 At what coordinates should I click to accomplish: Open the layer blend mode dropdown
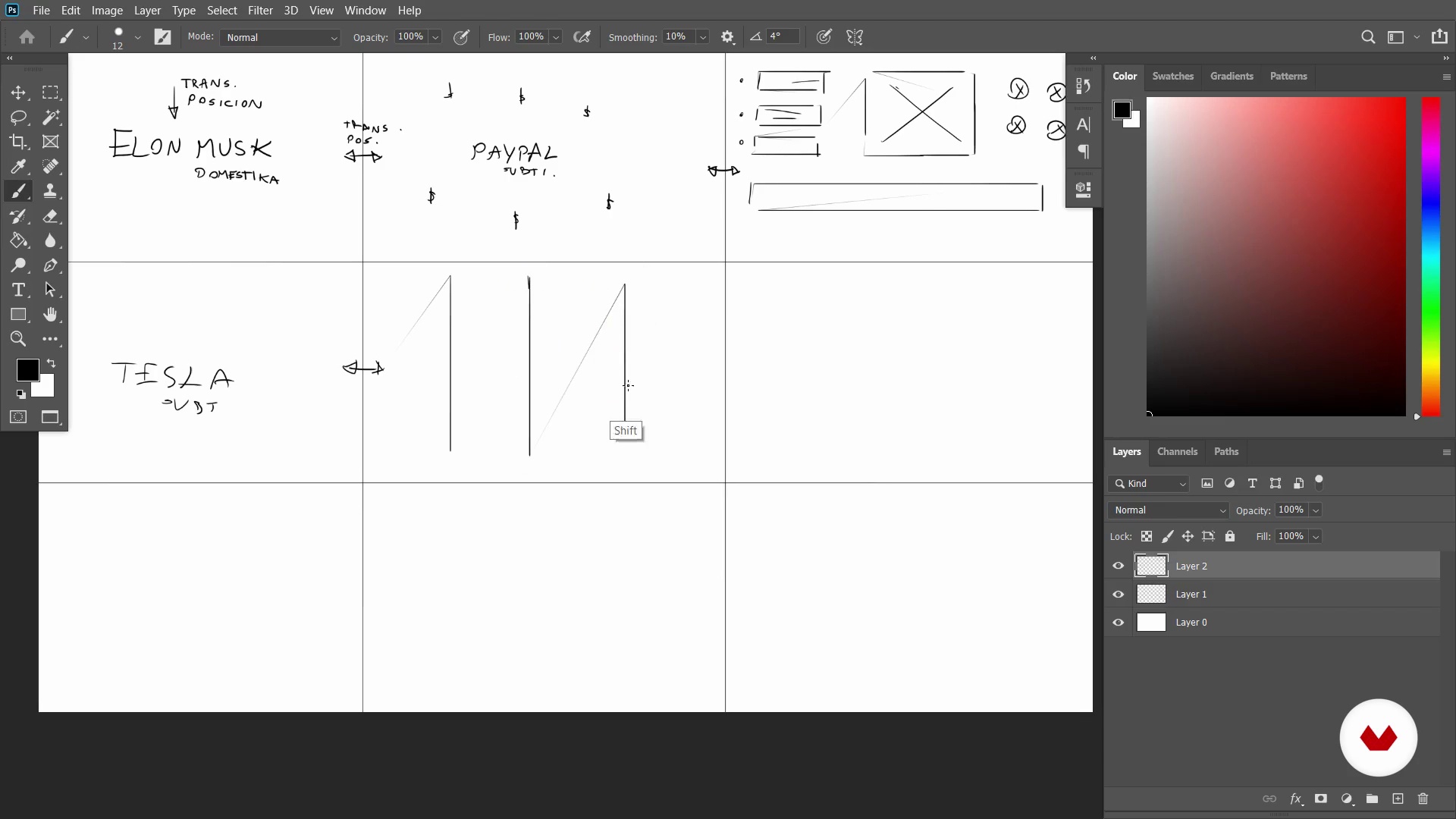click(1169, 510)
